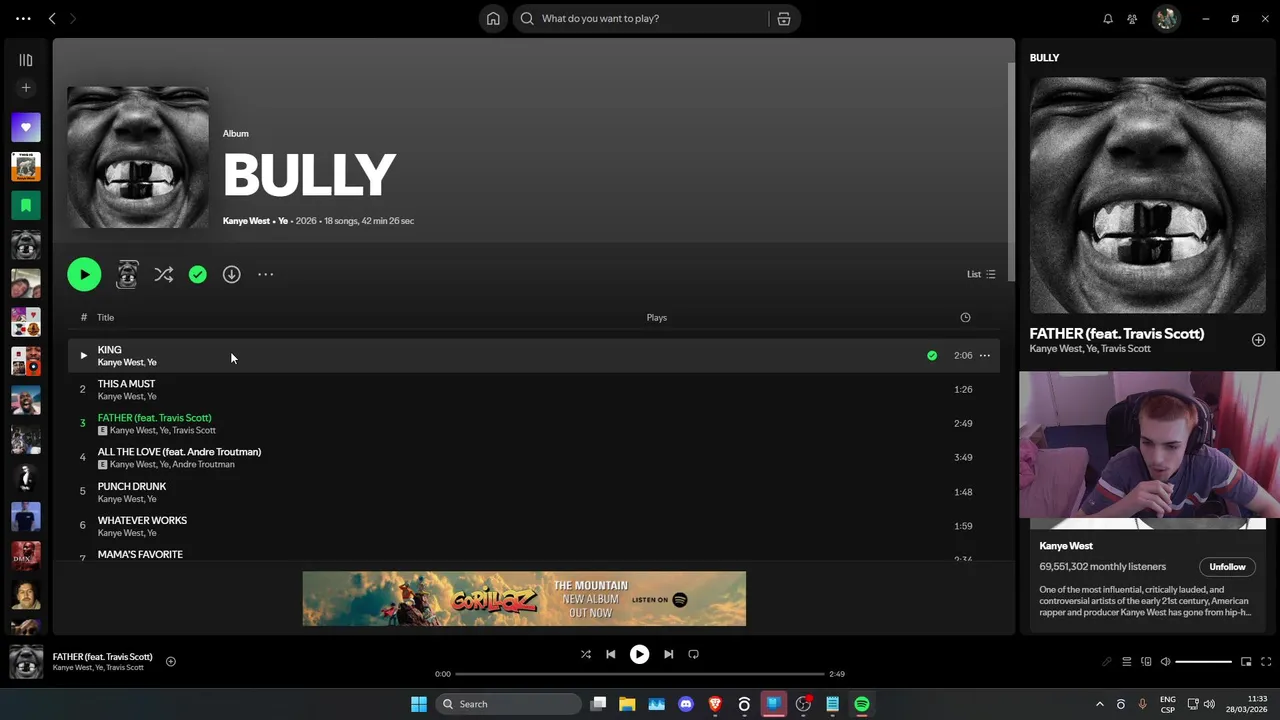Open notifications bell
Screen dimensions: 1280x720
click(1108, 18)
